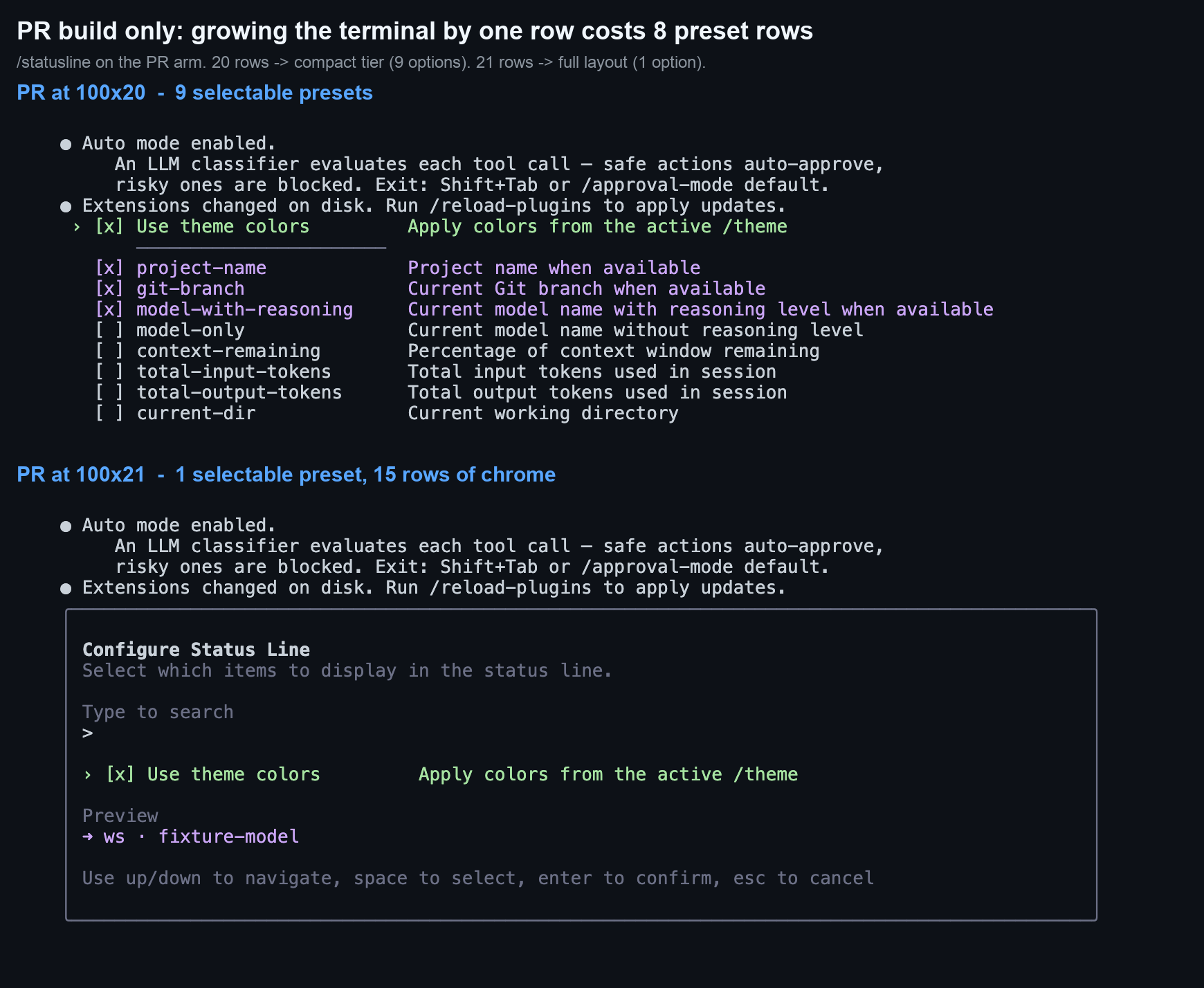Click the search prompt input line

581,733
